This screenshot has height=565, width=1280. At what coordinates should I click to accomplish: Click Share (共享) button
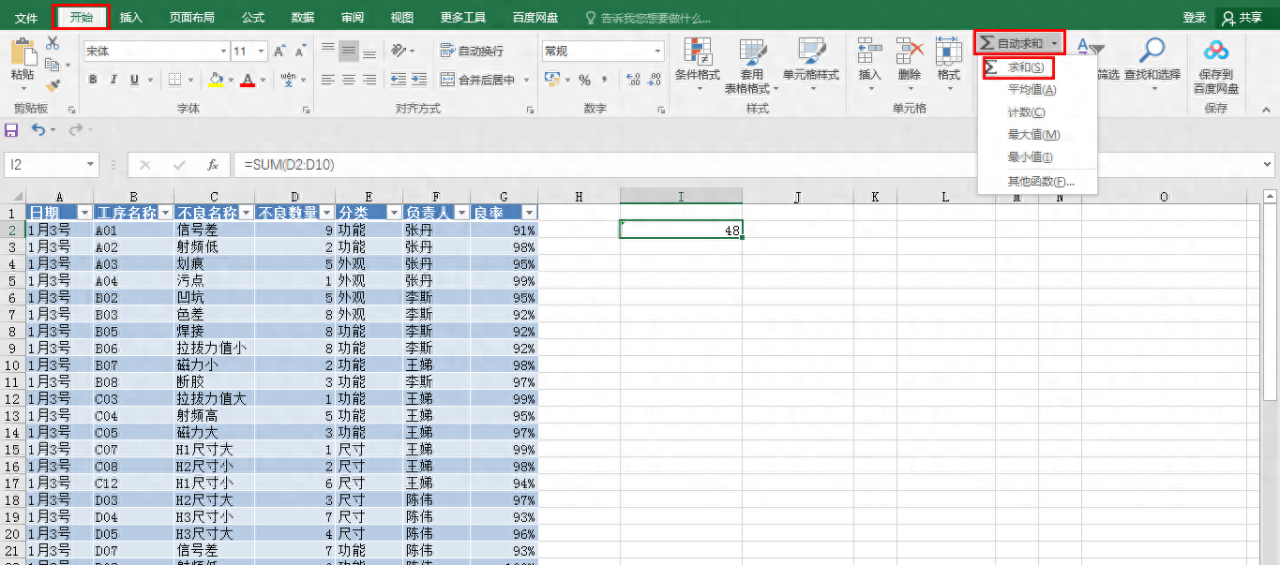click(1243, 18)
